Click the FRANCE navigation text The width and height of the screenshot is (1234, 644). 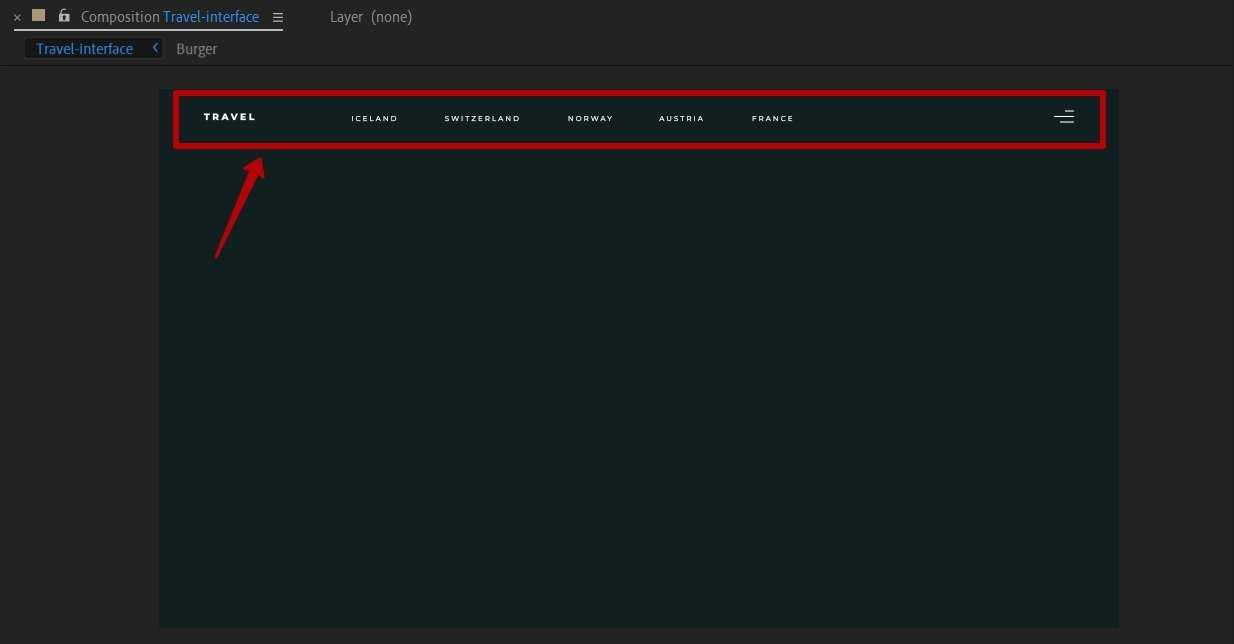[x=772, y=118]
